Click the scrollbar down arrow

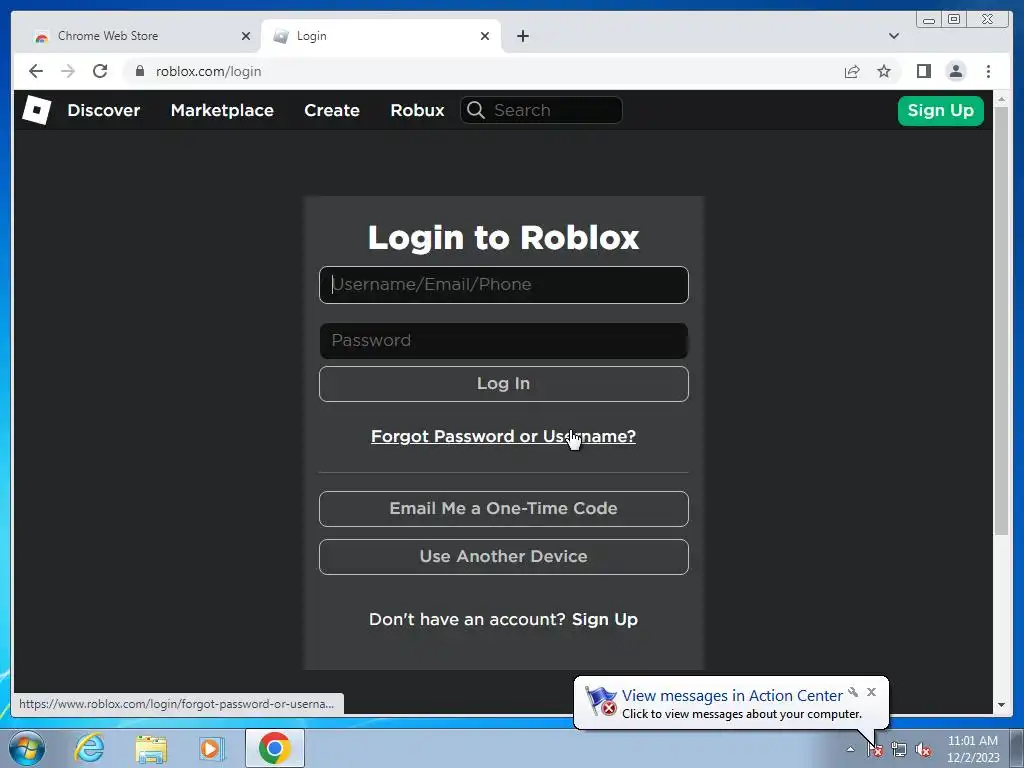(x=1001, y=705)
